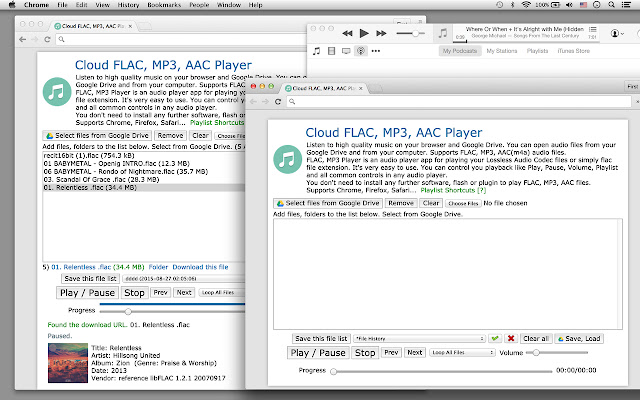Switch to My Podcasts tab
This screenshot has height=400, width=640.
[460, 51]
